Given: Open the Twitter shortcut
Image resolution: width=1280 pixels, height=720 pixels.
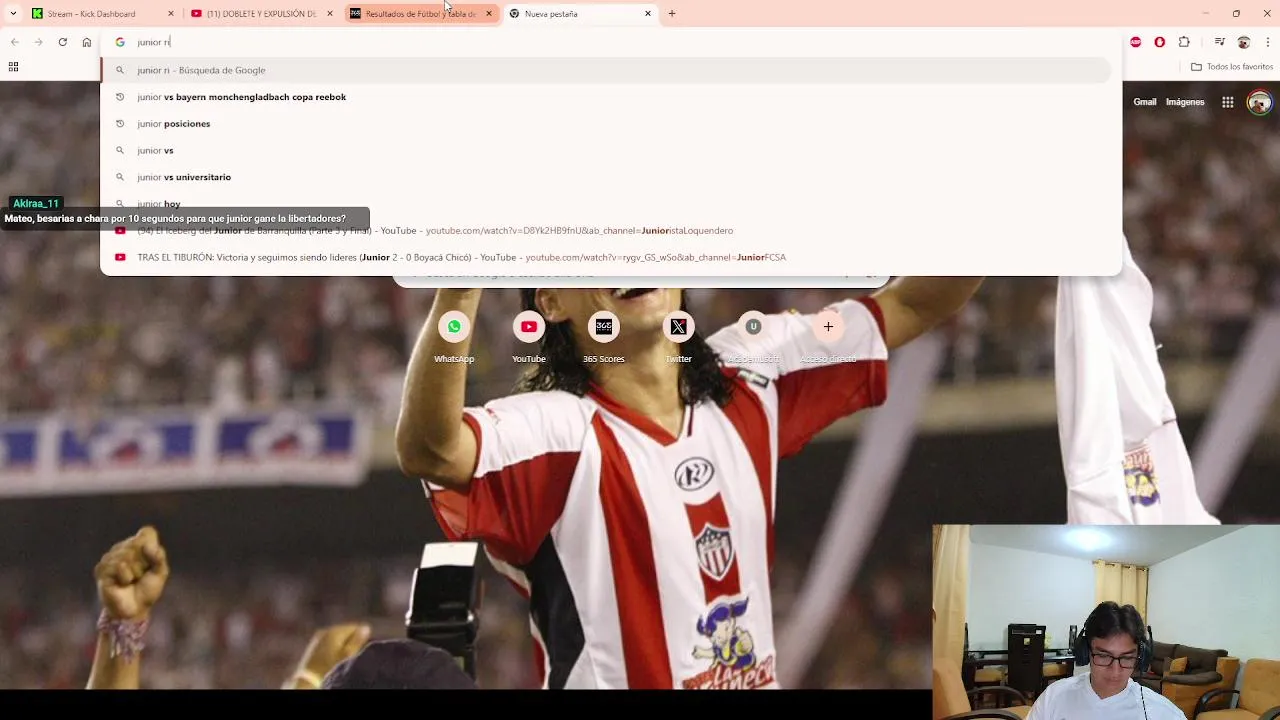Looking at the screenshot, I should (678, 337).
